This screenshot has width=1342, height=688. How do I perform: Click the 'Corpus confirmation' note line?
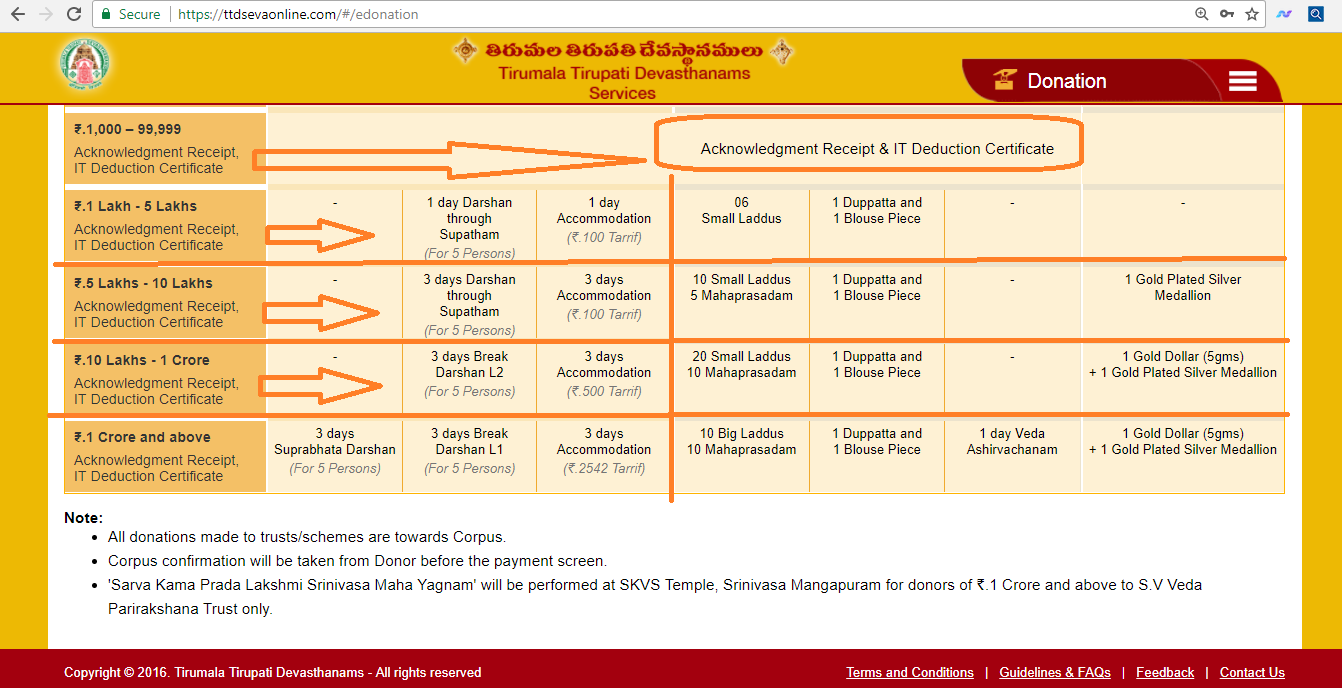pyautogui.click(x=357, y=561)
